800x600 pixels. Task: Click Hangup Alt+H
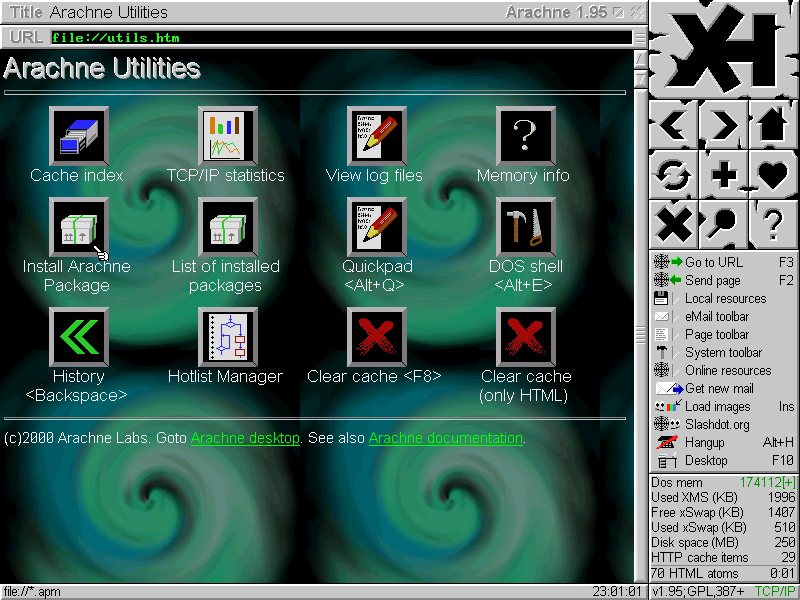723,442
